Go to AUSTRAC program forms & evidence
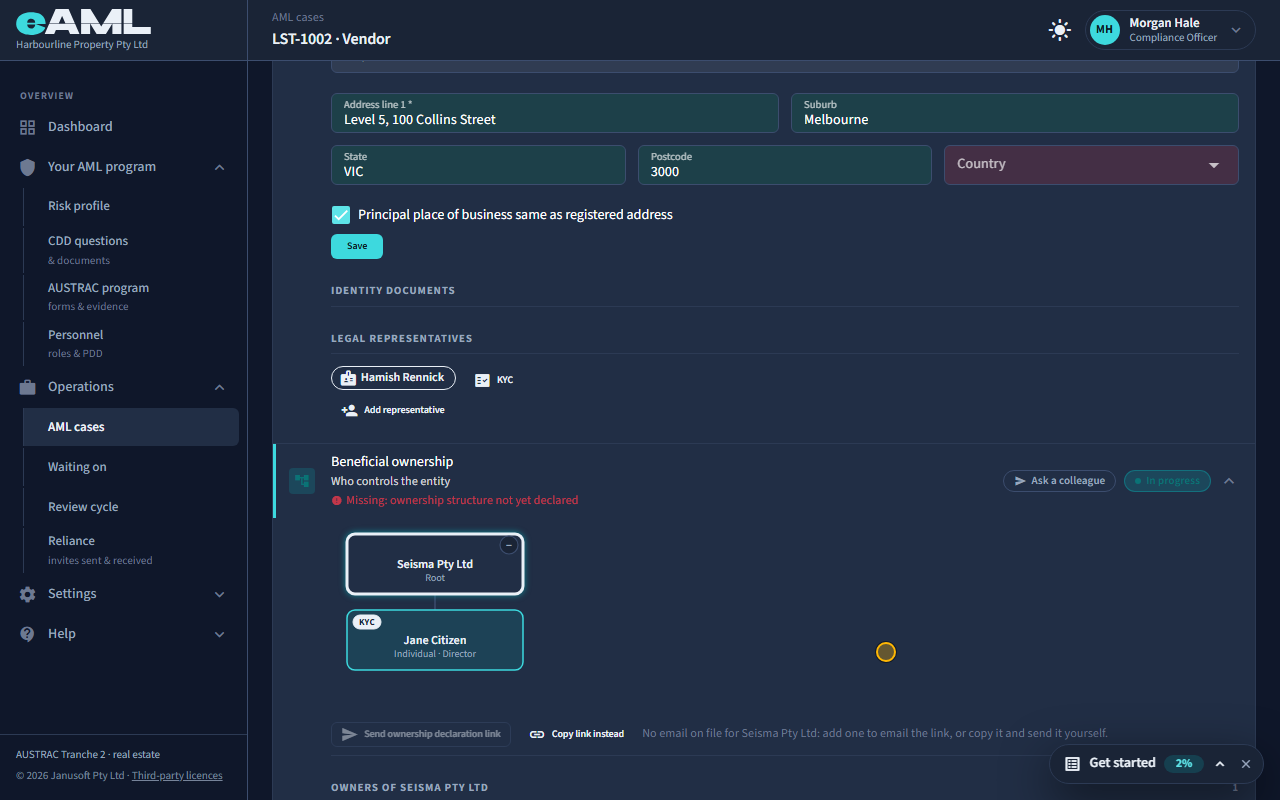The image size is (1280, 800). 131,296
